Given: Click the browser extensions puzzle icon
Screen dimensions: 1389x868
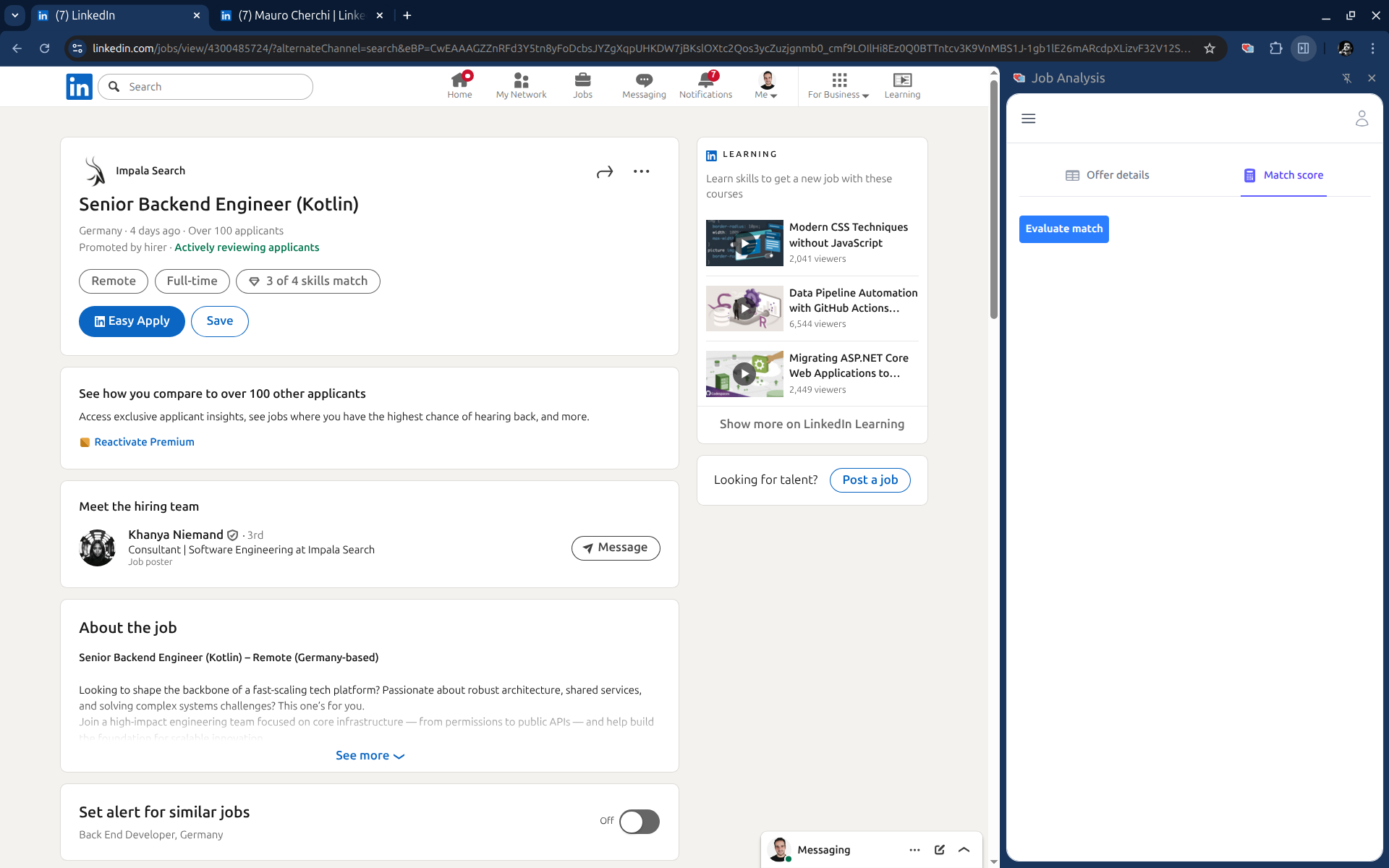Looking at the screenshot, I should point(1275,48).
